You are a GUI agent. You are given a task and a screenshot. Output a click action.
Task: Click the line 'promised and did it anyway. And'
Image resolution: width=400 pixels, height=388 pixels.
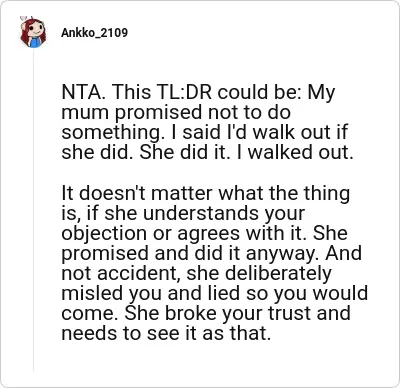pyautogui.click(x=212, y=253)
